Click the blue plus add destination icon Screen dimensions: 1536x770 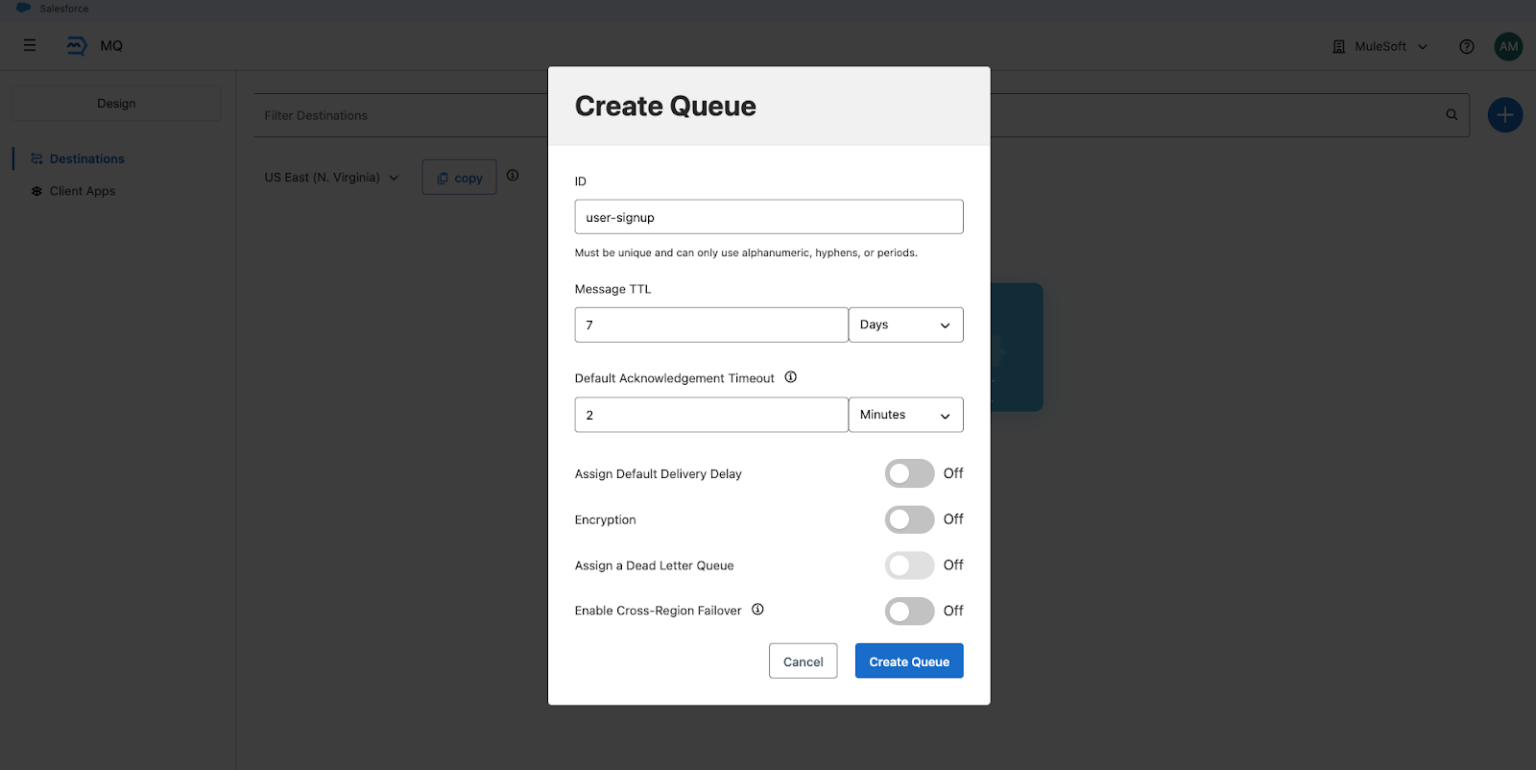pyautogui.click(x=1505, y=115)
